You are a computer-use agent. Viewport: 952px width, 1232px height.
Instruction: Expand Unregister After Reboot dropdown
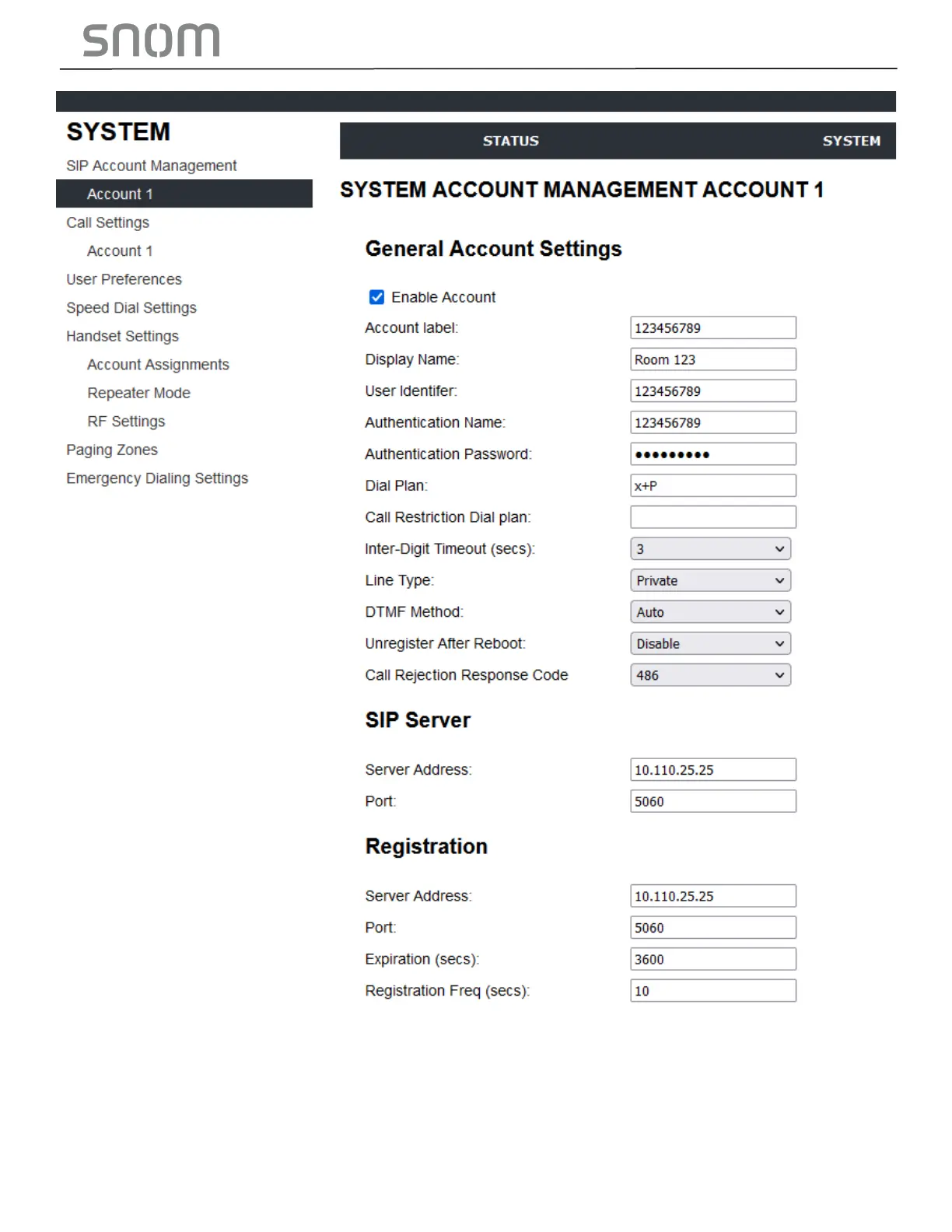tap(710, 644)
